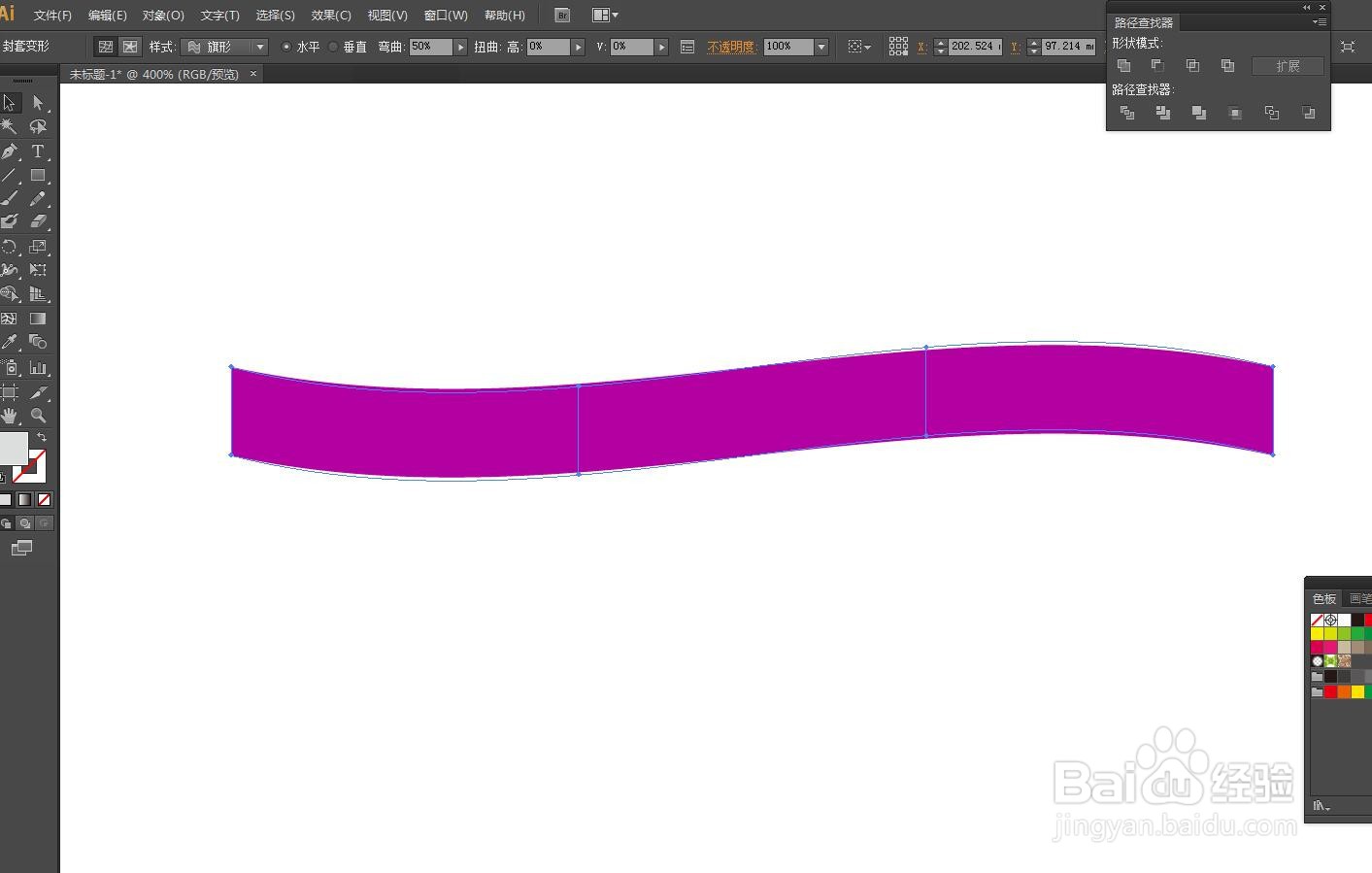
Task: Swap fill and stroke arrow
Action: click(x=42, y=438)
